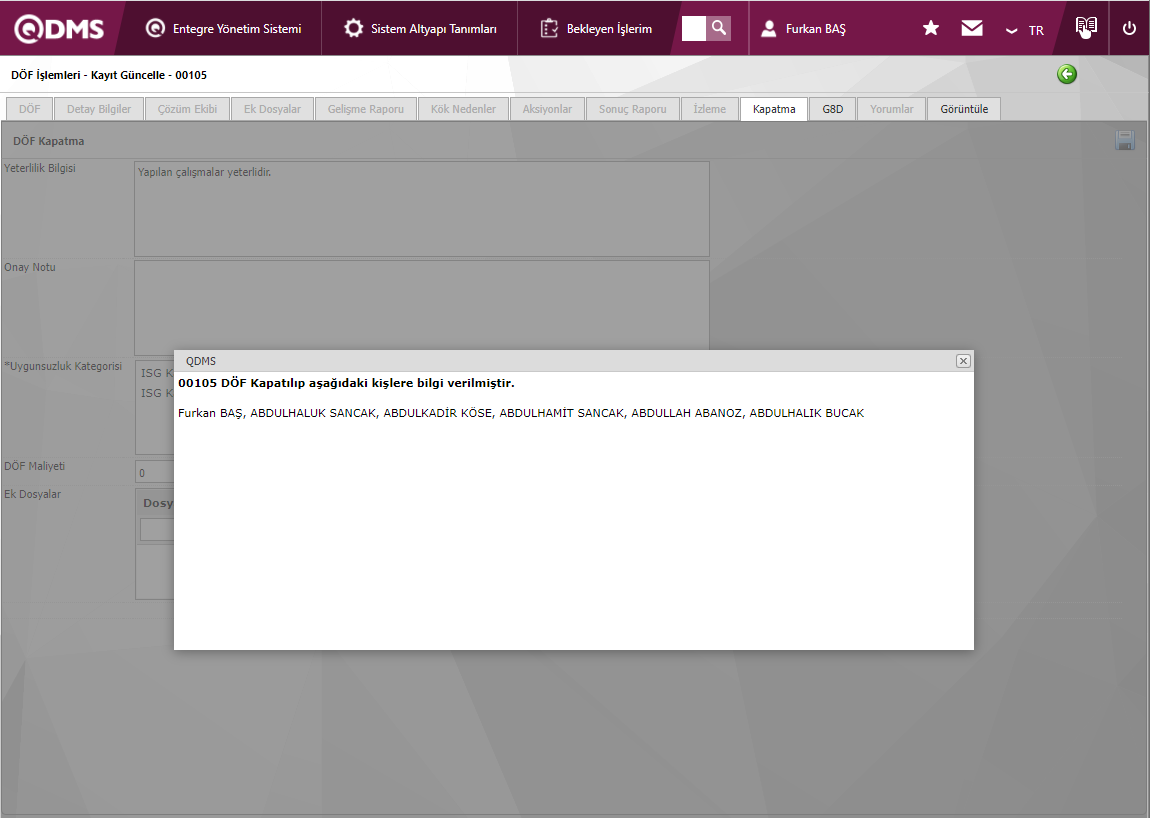Screen dimensions: 1150x818
Task: Switch to the Ek Dosyalar tab
Action: pyautogui.click(x=272, y=109)
